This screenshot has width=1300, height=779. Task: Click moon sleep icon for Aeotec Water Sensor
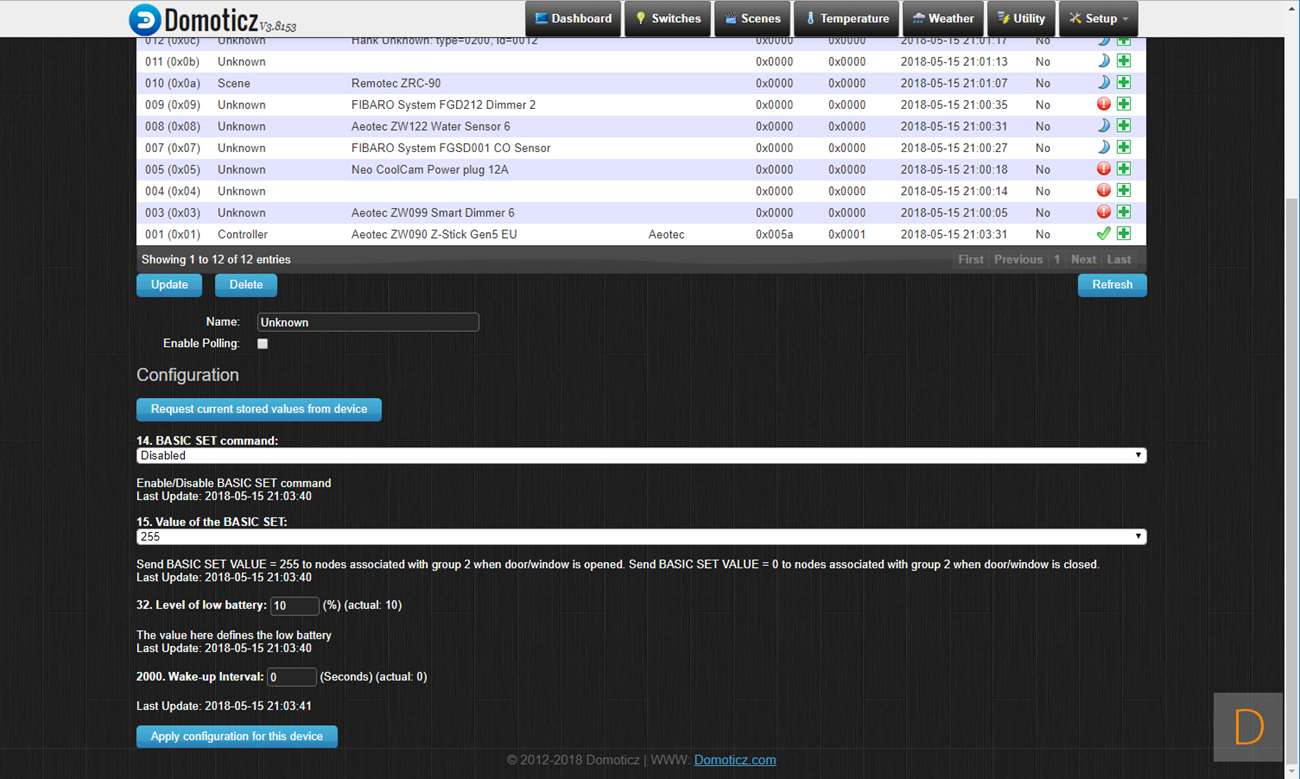(1104, 126)
